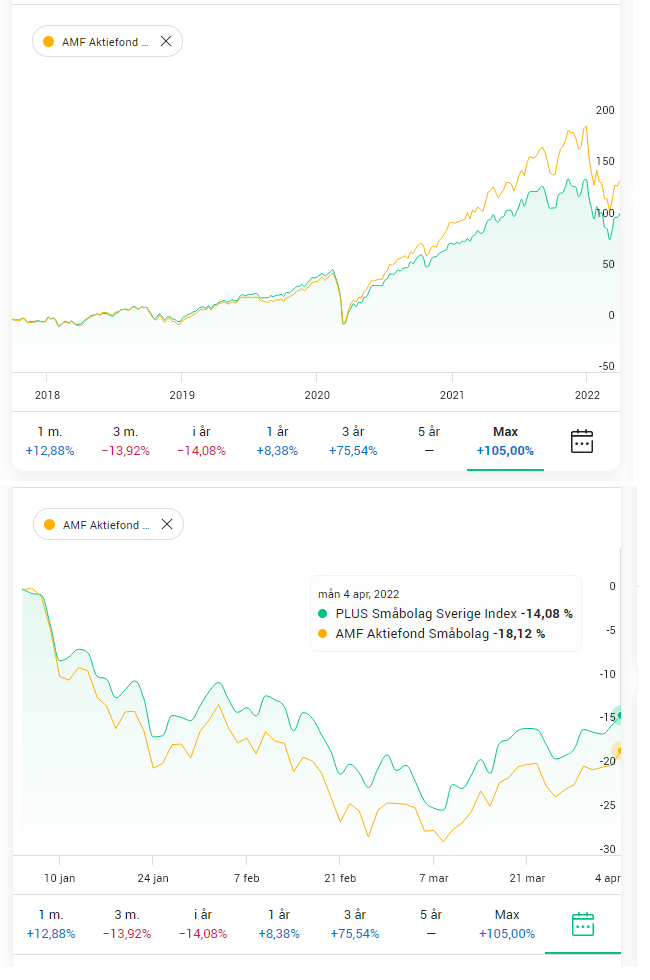Select 'i år' period in bottom chart
Viewport: 650px width, 980px height.
coord(203,924)
